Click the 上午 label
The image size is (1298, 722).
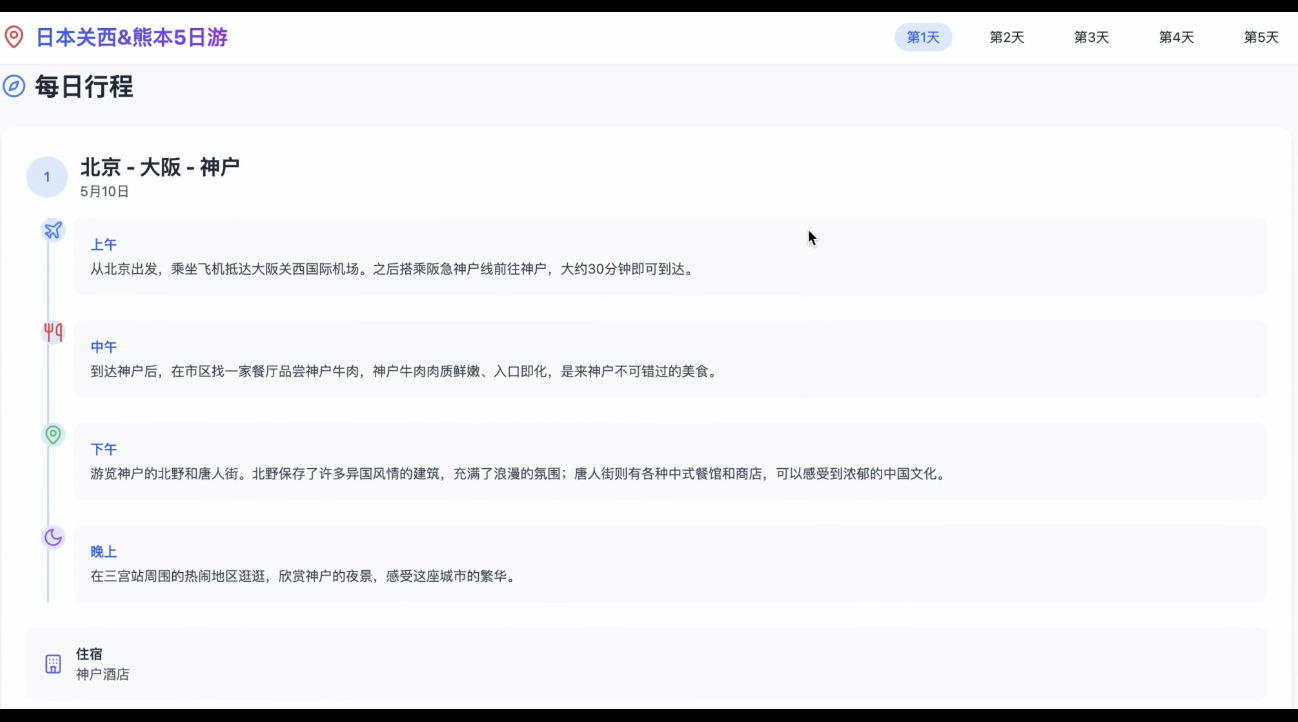(x=104, y=245)
